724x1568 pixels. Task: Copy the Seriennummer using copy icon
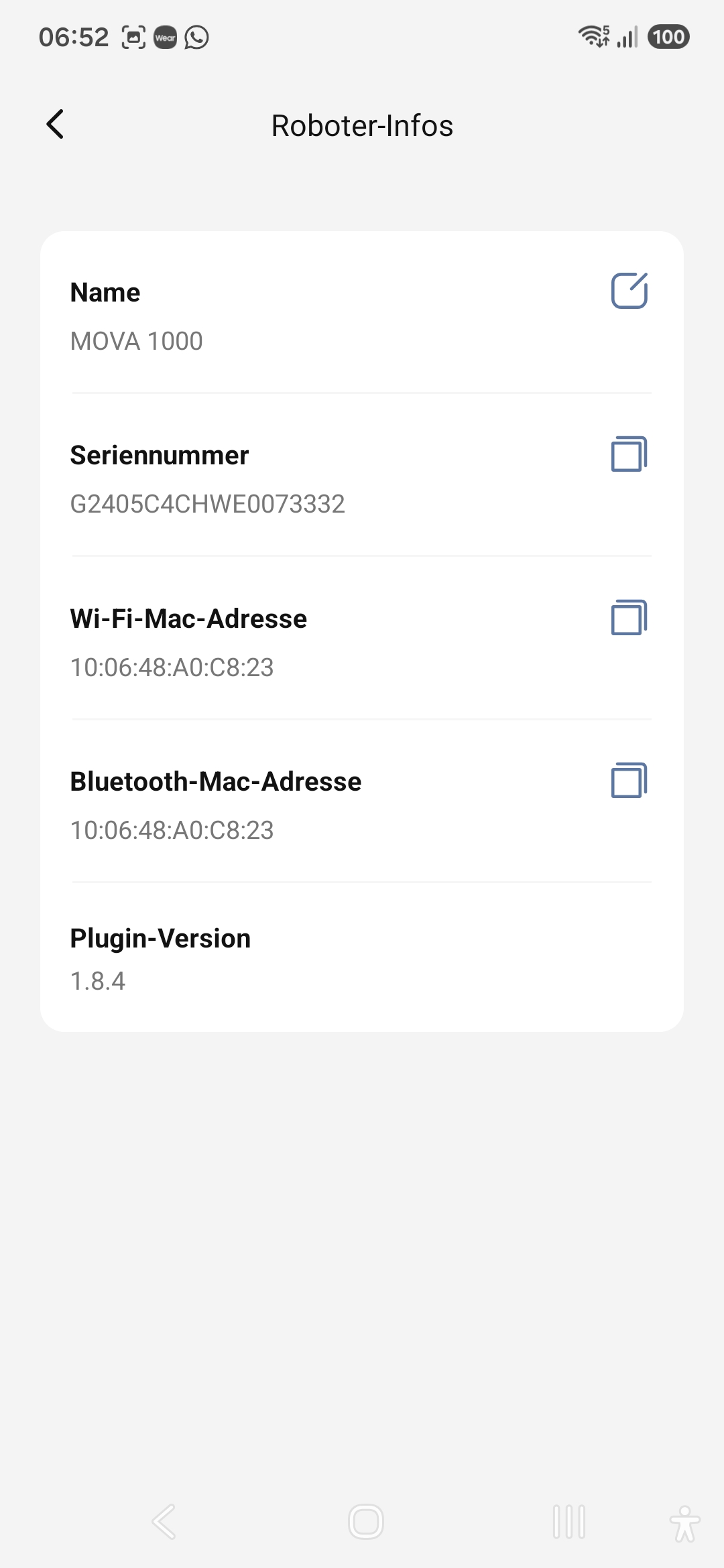[629, 454]
